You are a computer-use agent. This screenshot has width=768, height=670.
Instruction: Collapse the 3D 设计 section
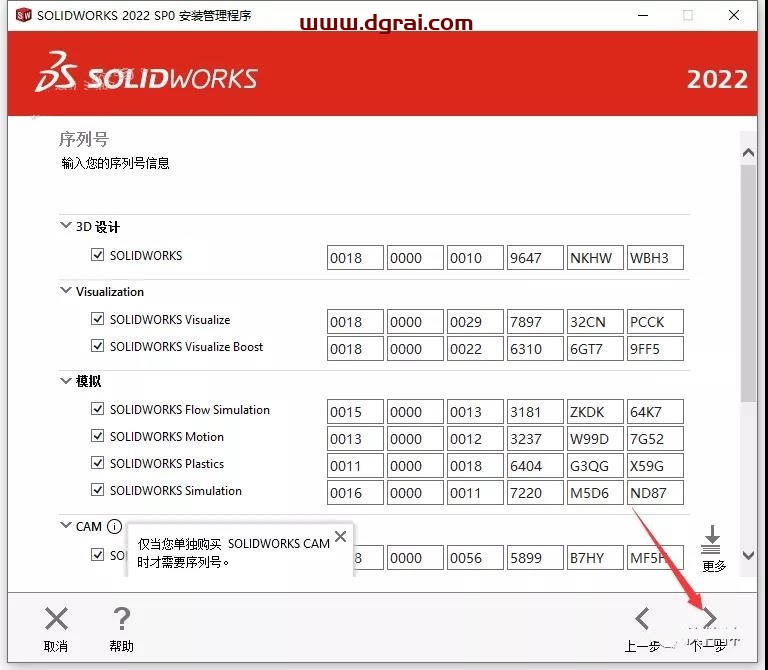pos(66,225)
